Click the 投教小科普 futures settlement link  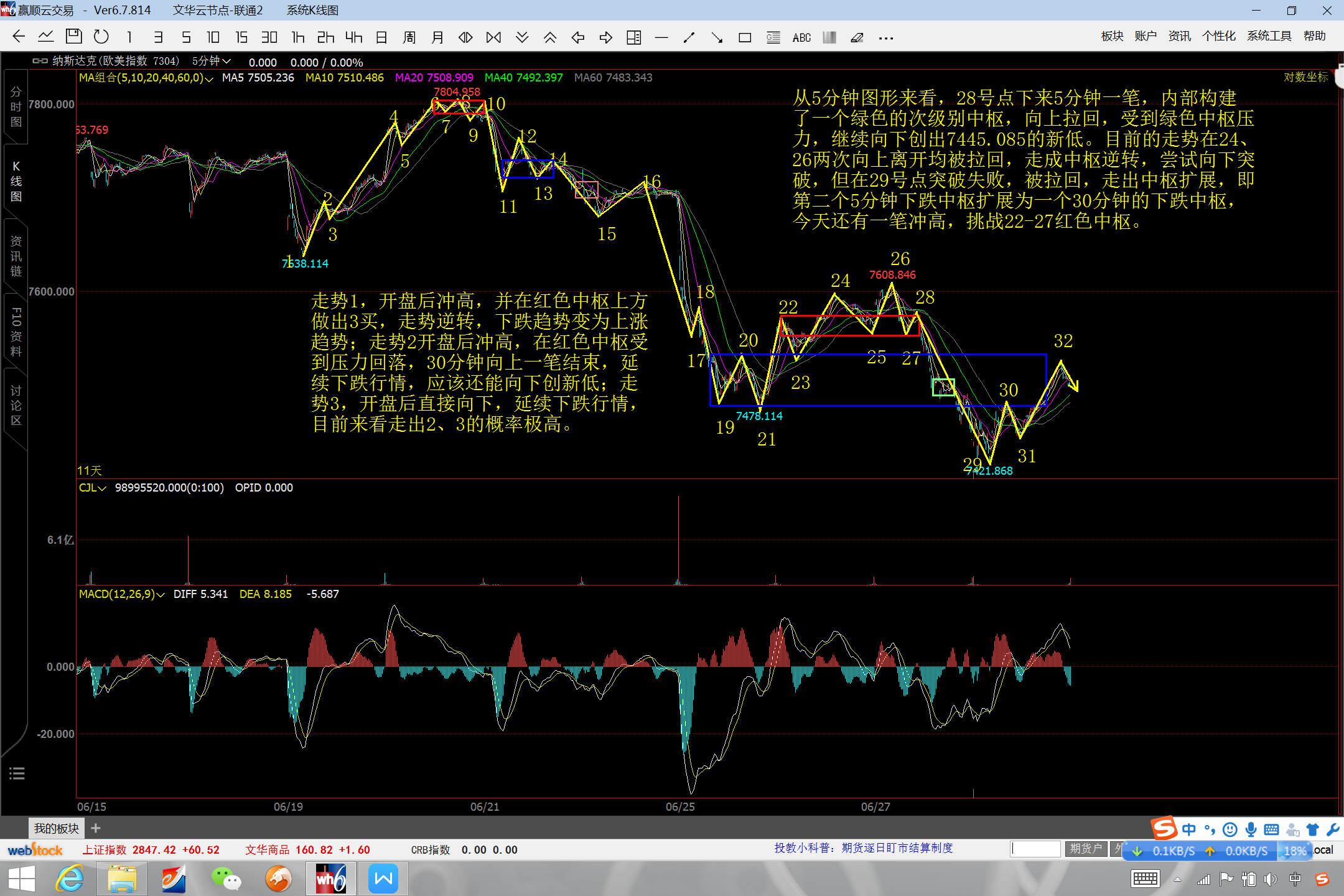tap(863, 848)
